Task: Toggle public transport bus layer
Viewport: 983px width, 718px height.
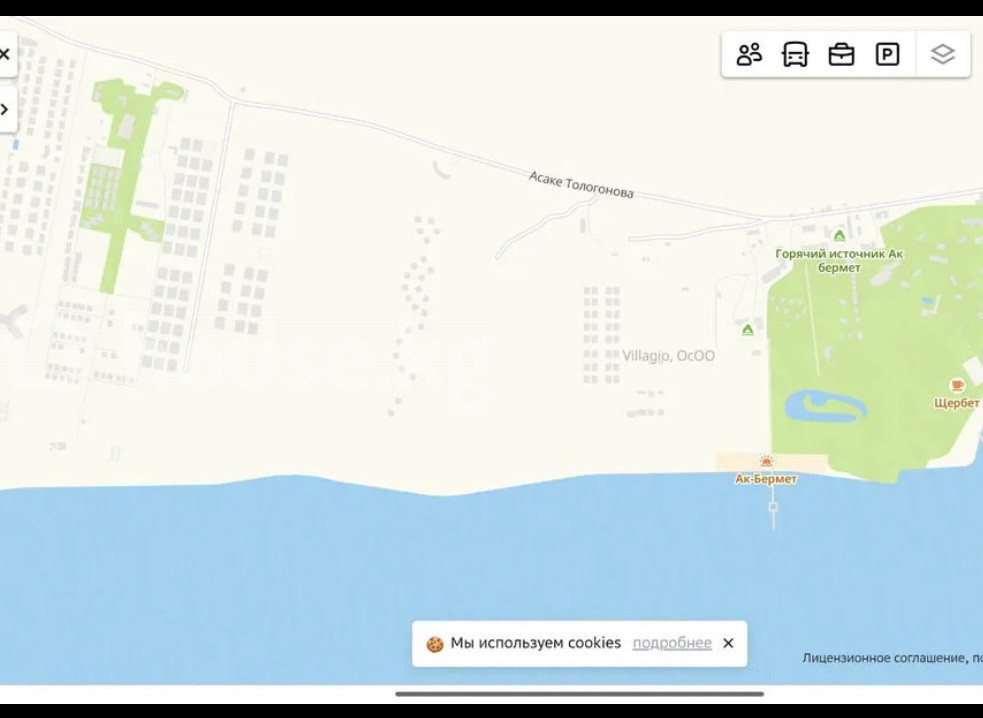Action: pos(795,54)
